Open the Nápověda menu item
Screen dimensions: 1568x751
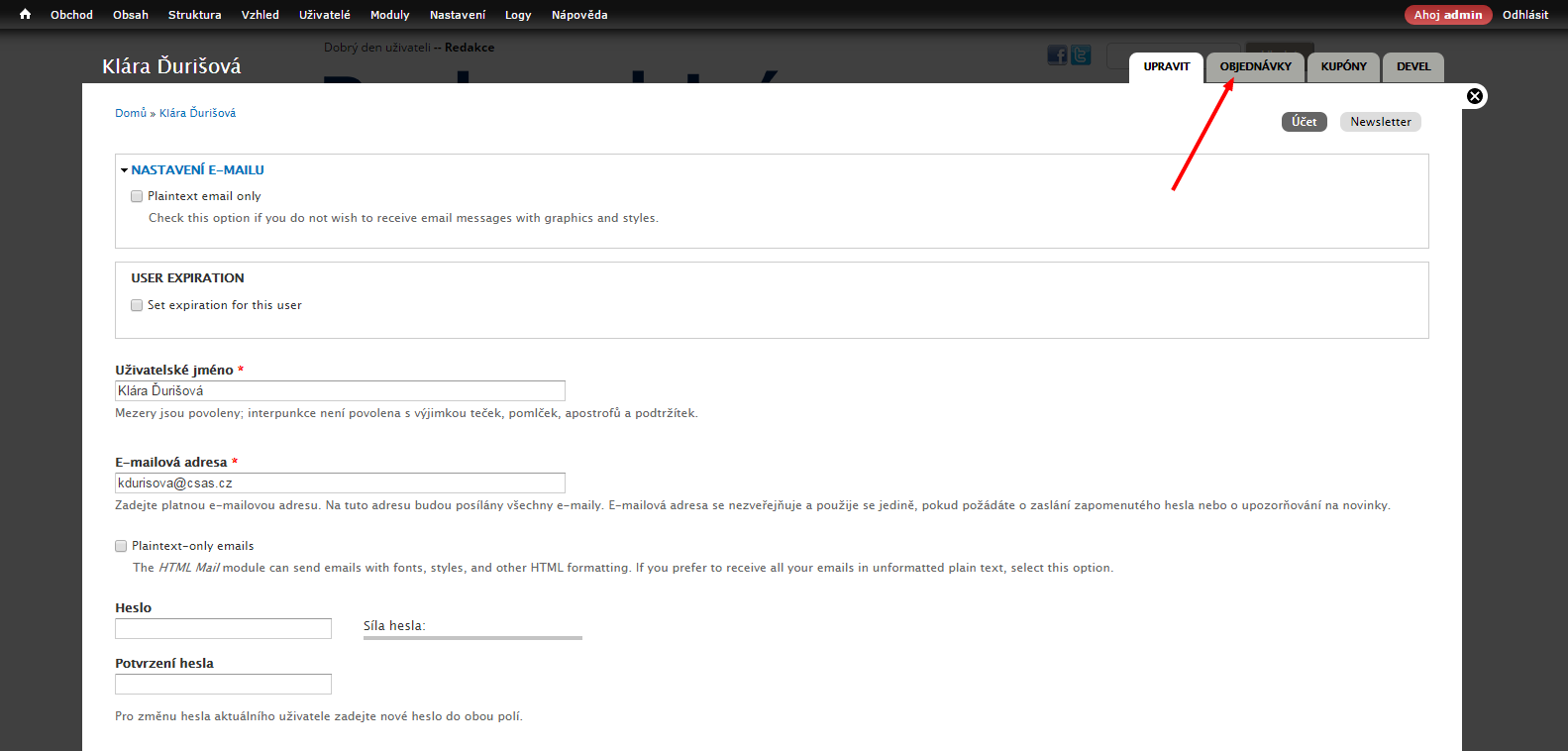pos(579,15)
